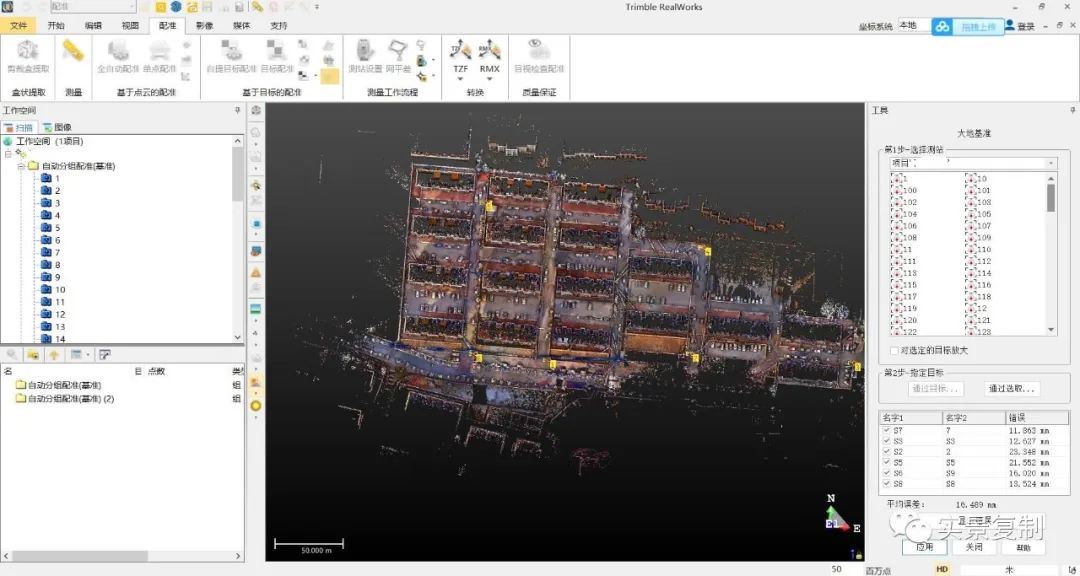
Task: Switch to the 开始 ribbon tab
Action: click(56, 25)
